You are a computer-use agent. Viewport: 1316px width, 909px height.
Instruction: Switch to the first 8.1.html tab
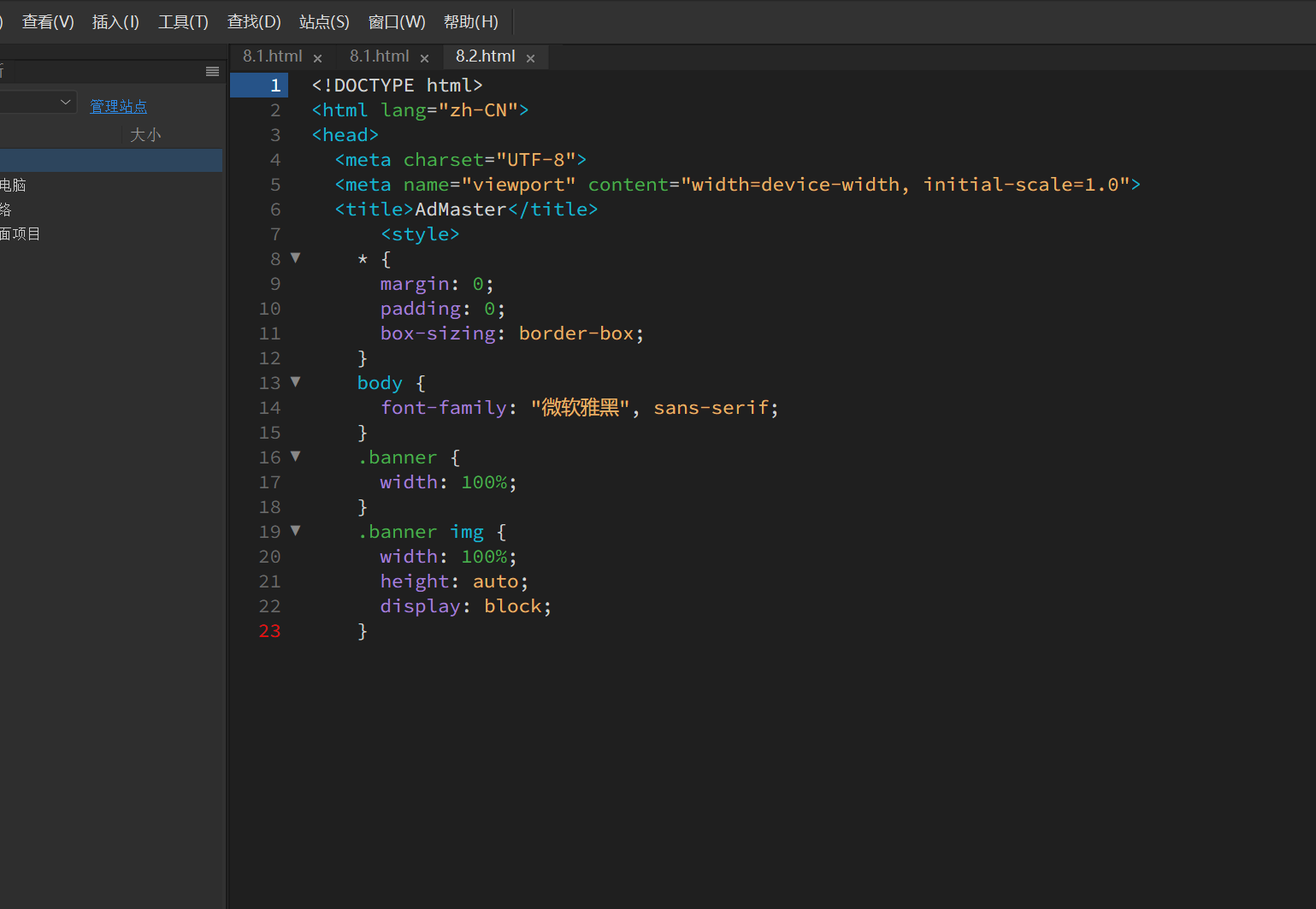coord(273,56)
